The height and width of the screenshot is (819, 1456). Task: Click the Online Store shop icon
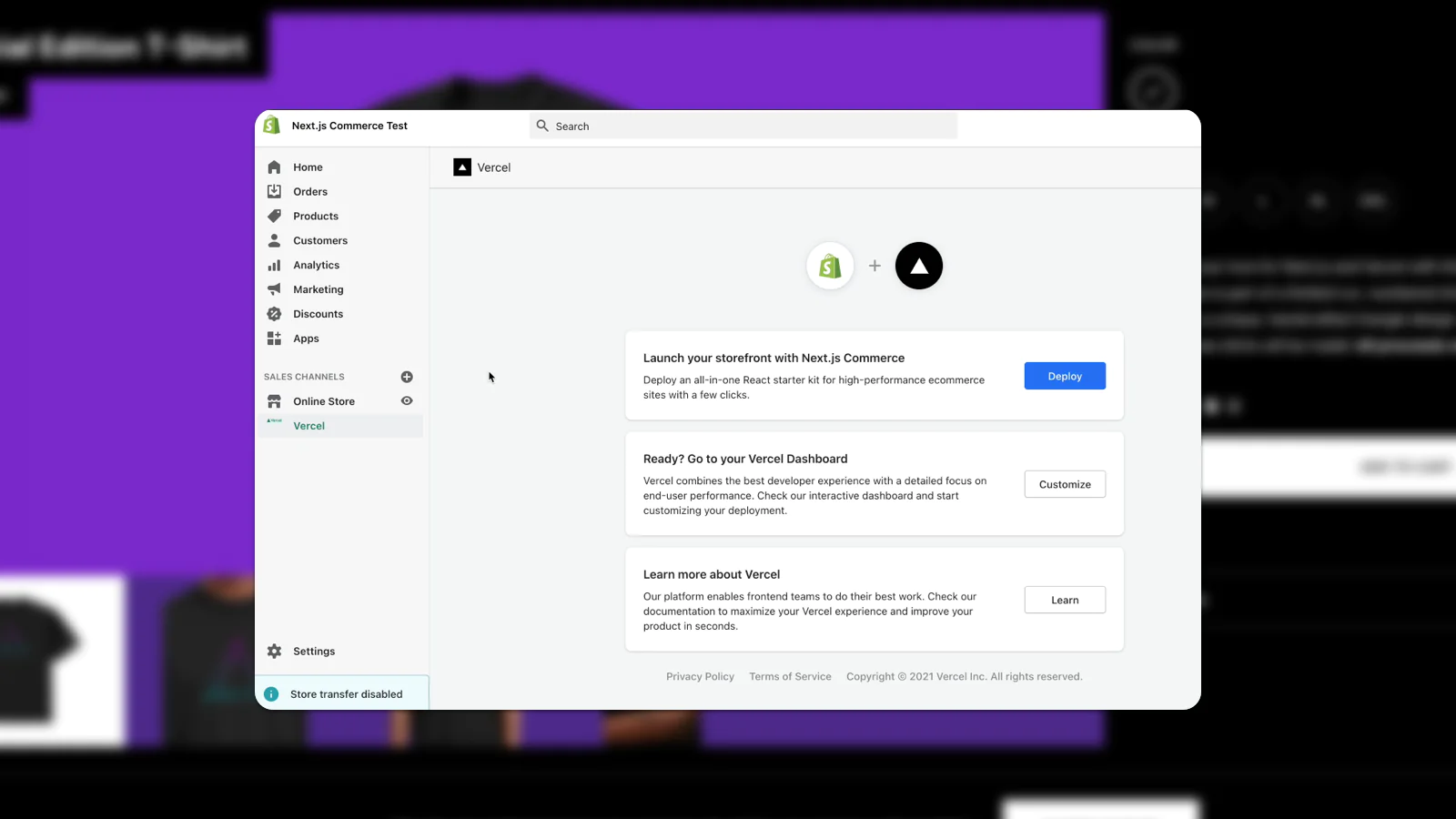pos(274,401)
